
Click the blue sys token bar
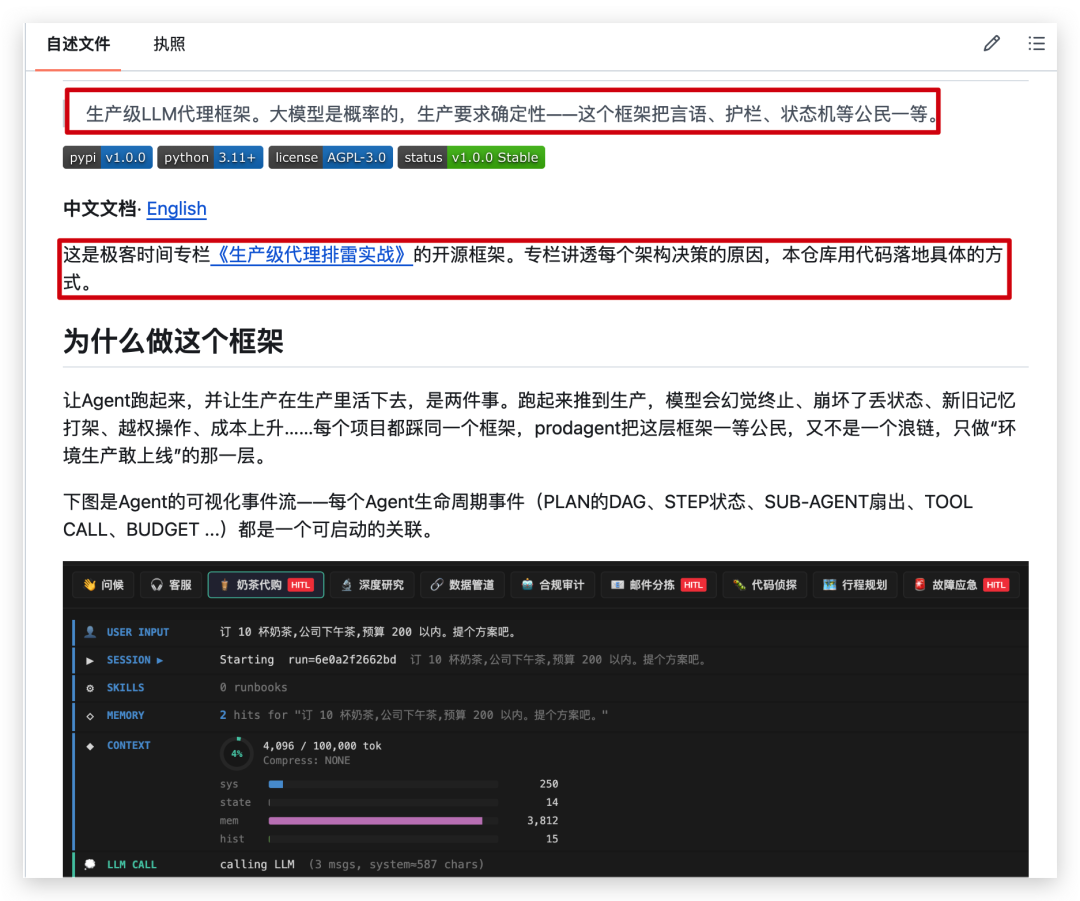[x=276, y=784]
